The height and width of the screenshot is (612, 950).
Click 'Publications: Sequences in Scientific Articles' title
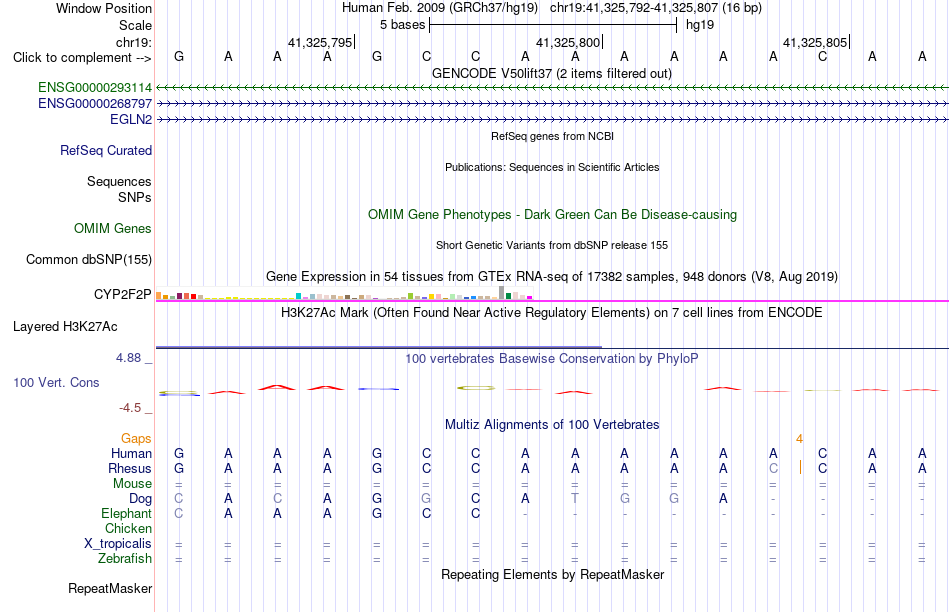(x=552, y=167)
